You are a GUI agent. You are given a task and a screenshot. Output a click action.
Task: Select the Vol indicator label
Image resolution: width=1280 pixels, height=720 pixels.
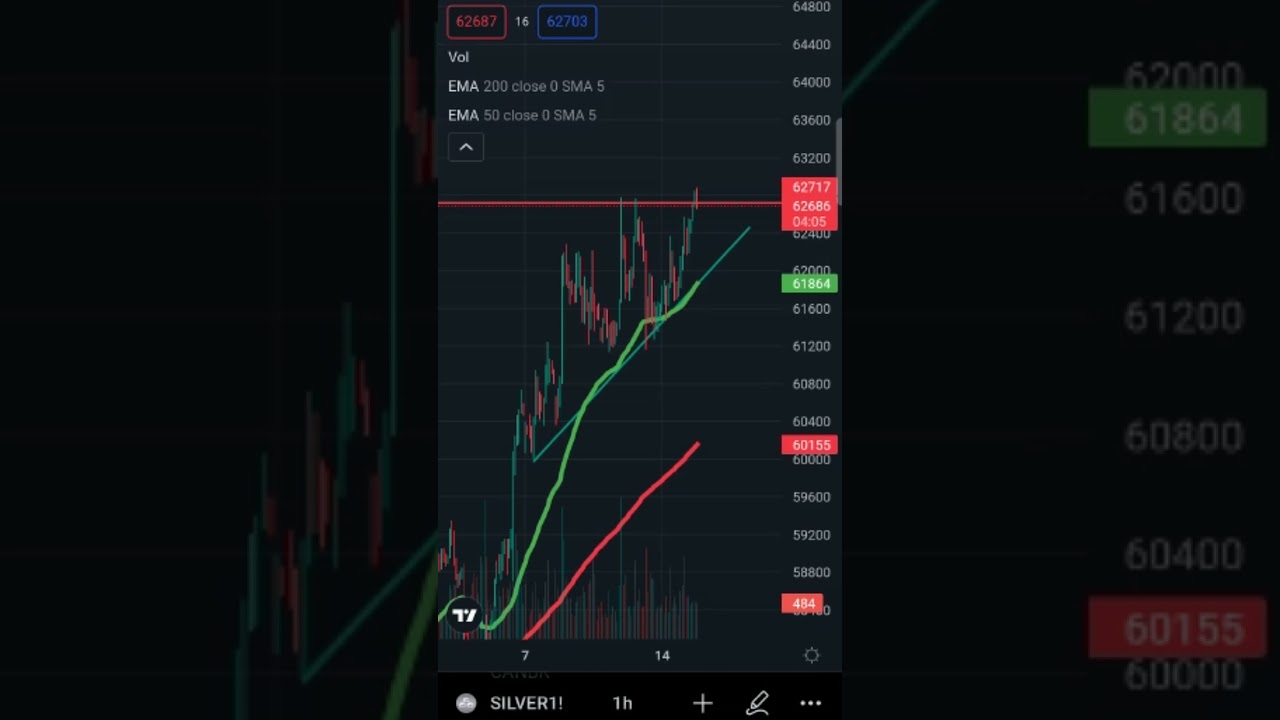tap(458, 57)
